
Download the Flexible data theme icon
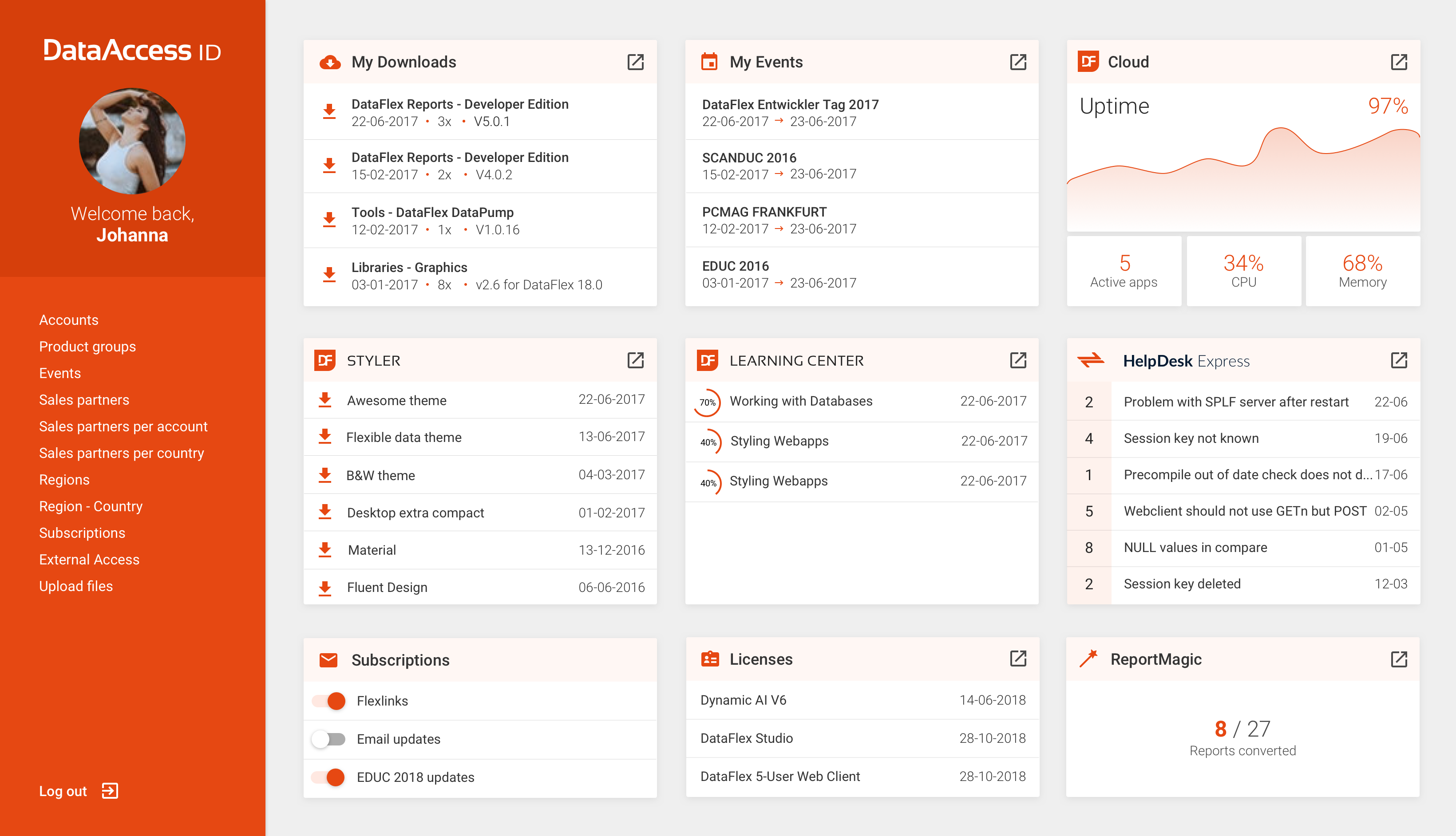(325, 437)
